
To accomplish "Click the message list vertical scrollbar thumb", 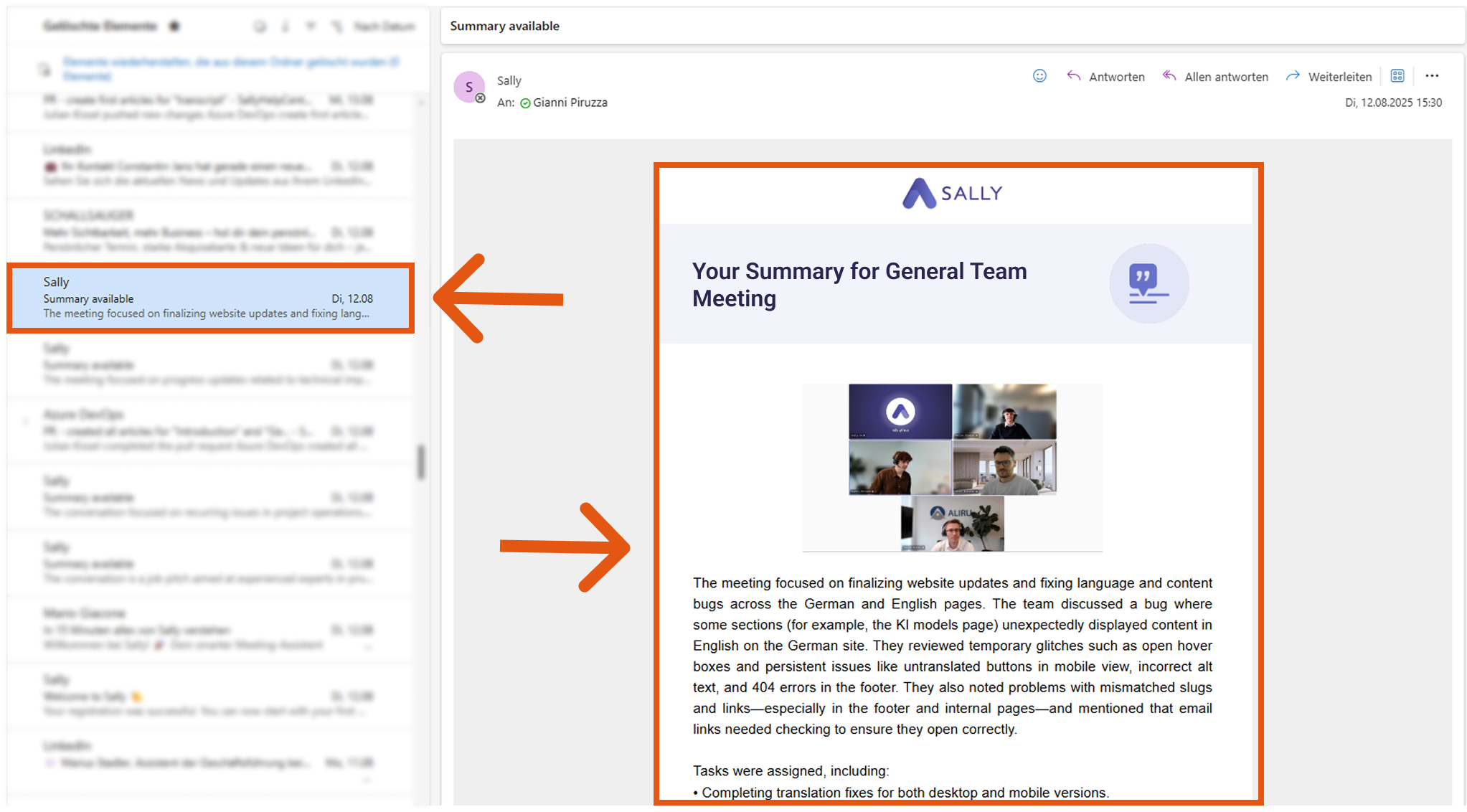I will (421, 463).
